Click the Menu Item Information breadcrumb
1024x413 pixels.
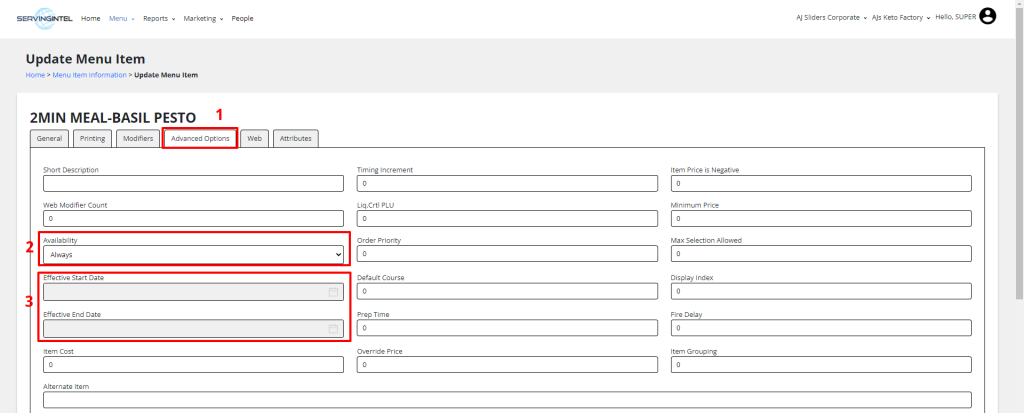tap(89, 75)
